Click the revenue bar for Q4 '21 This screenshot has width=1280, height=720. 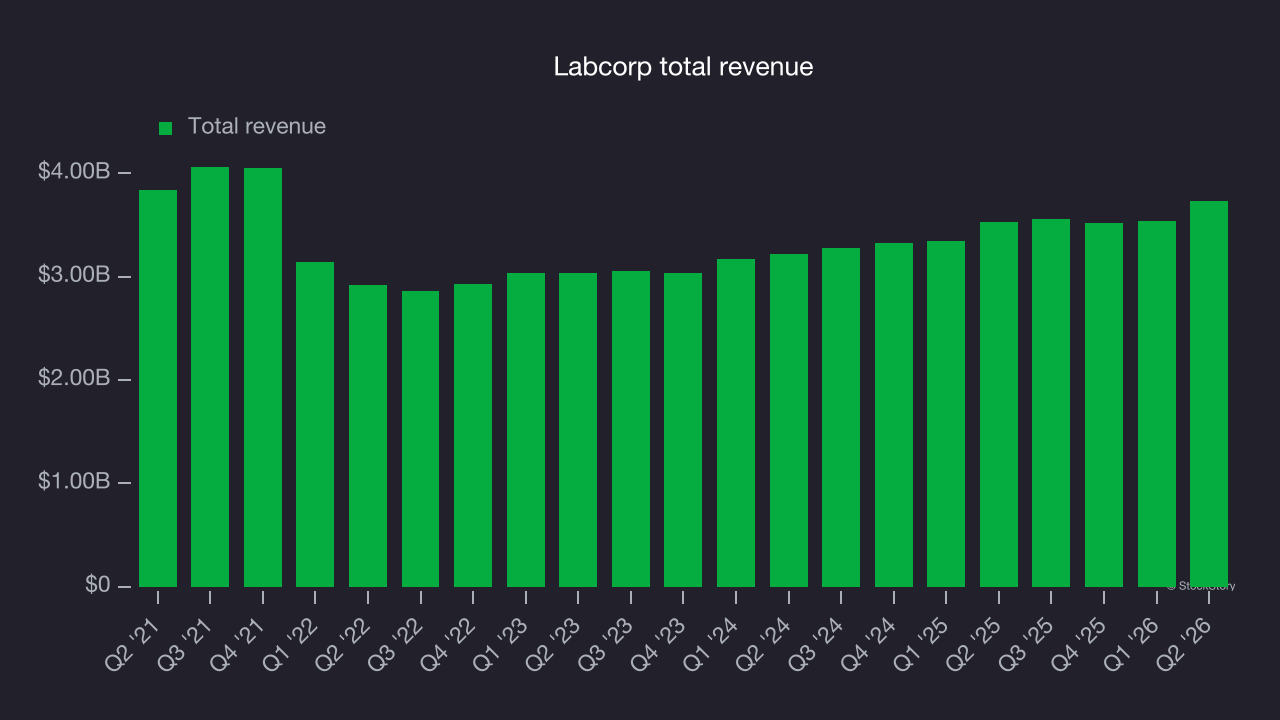[x=263, y=377]
